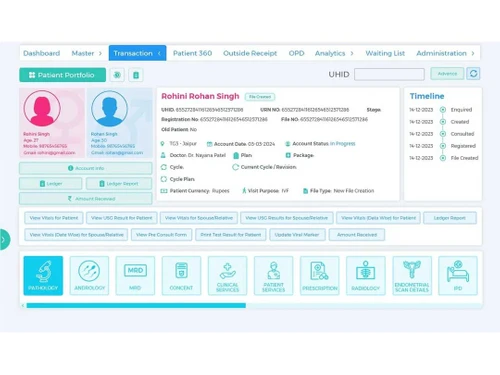Click the Plan clipboard icon

(236, 155)
